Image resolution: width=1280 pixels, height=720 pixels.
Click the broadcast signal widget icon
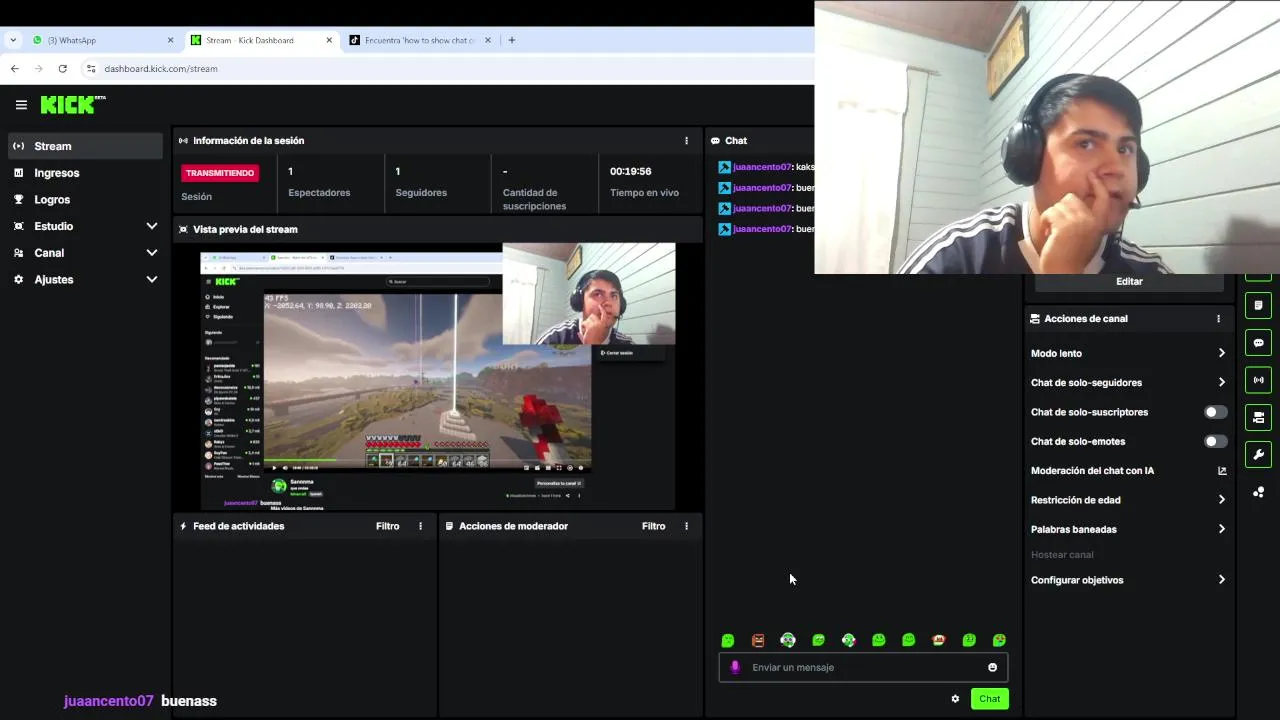pyautogui.click(x=1258, y=380)
